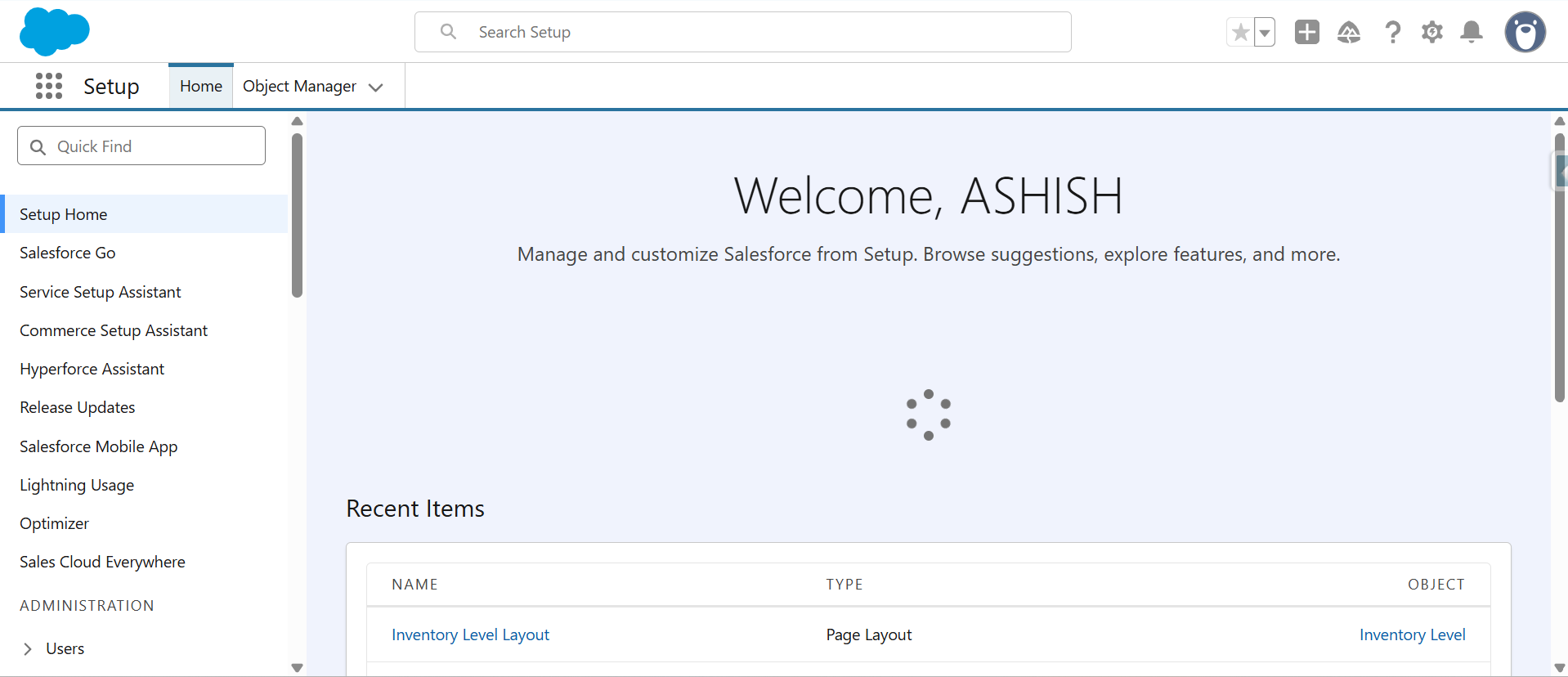The width and height of the screenshot is (1568, 677).
Task: Open Global Actions plus icon
Action: 1306,32
